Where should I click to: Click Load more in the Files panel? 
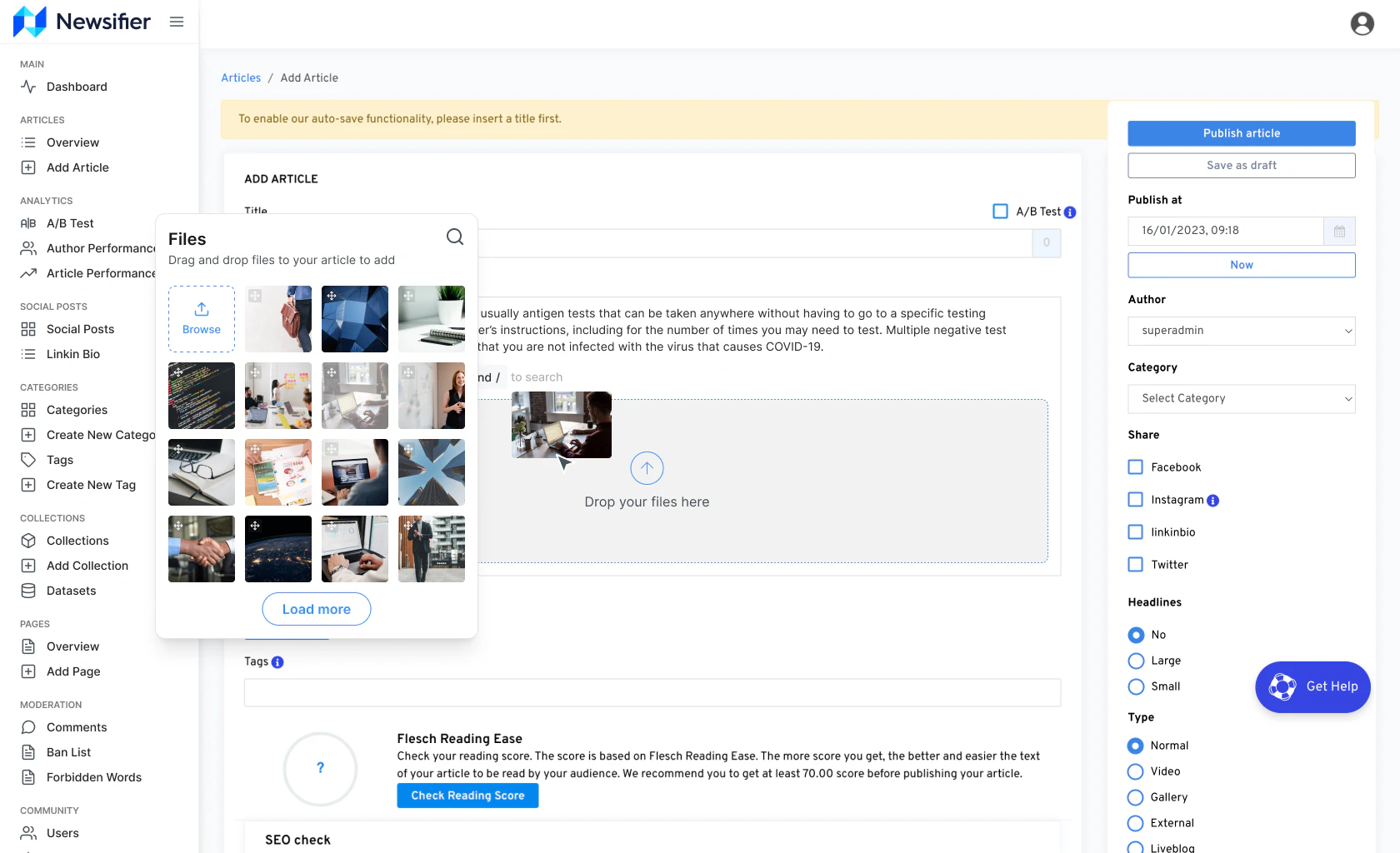316,609
